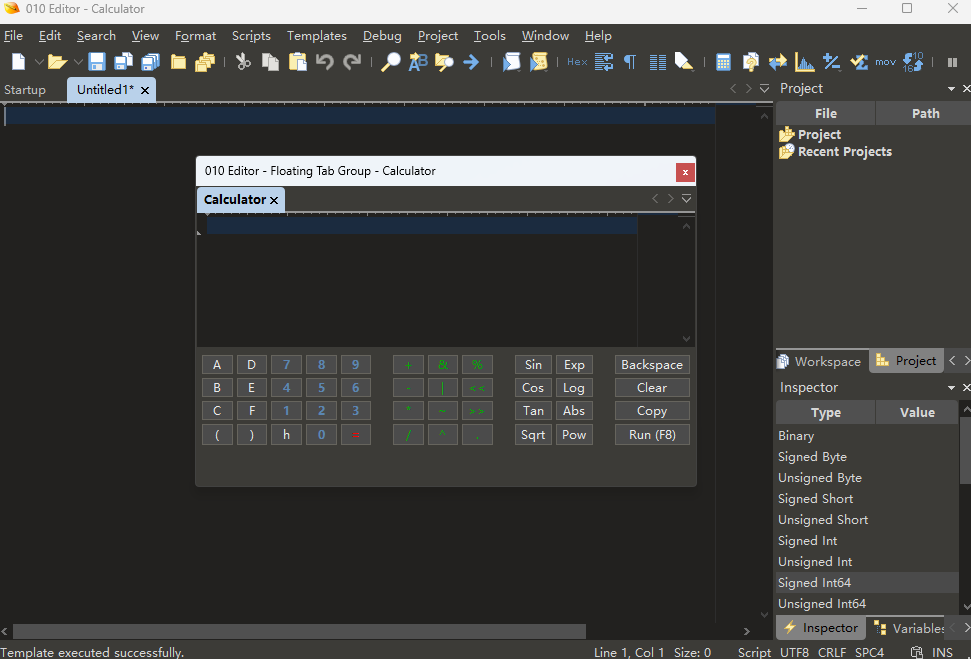Select Recent Projects in the Project tree

coord(844,152)
